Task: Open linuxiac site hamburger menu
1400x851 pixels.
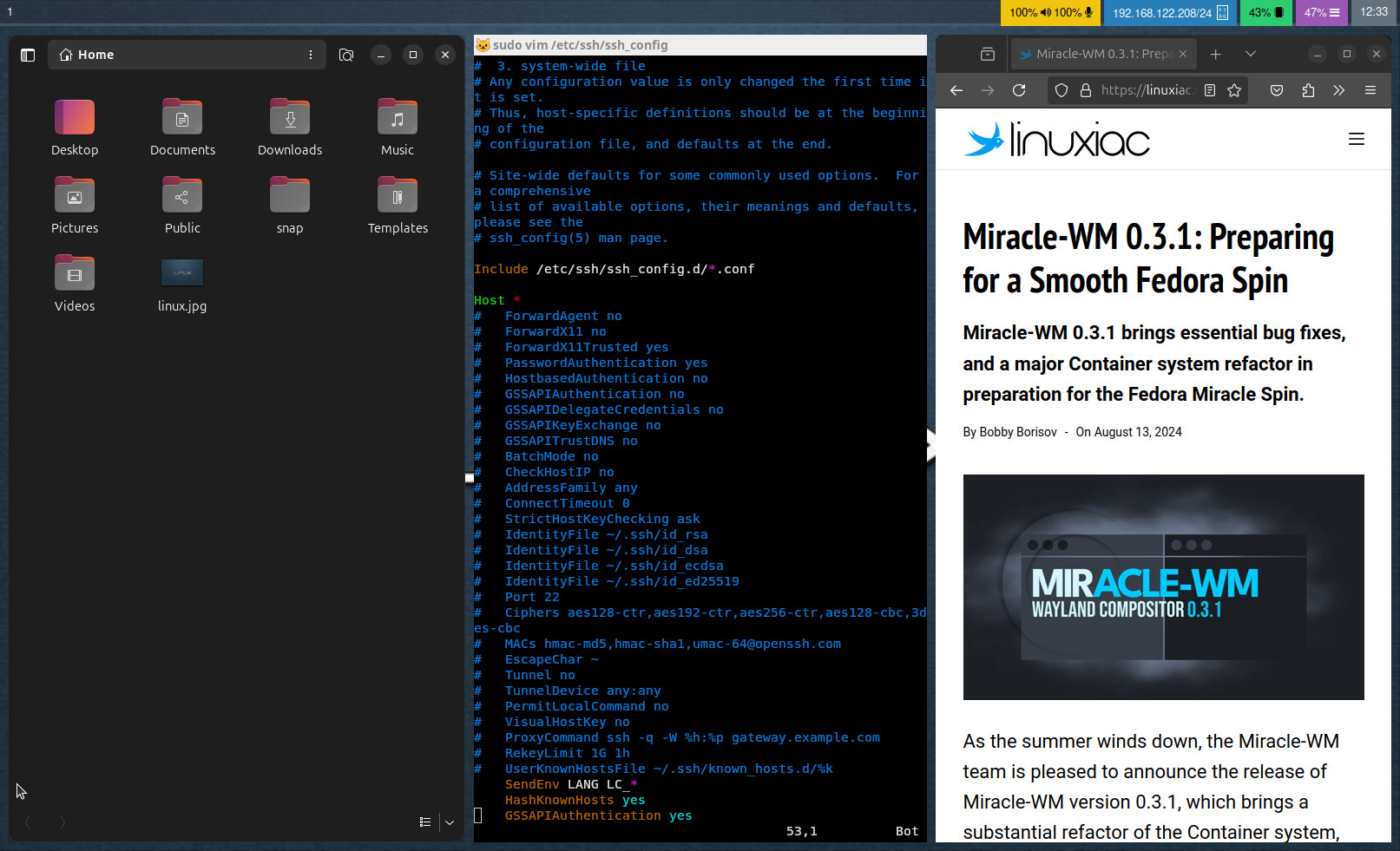Action: coord(1357,139)
